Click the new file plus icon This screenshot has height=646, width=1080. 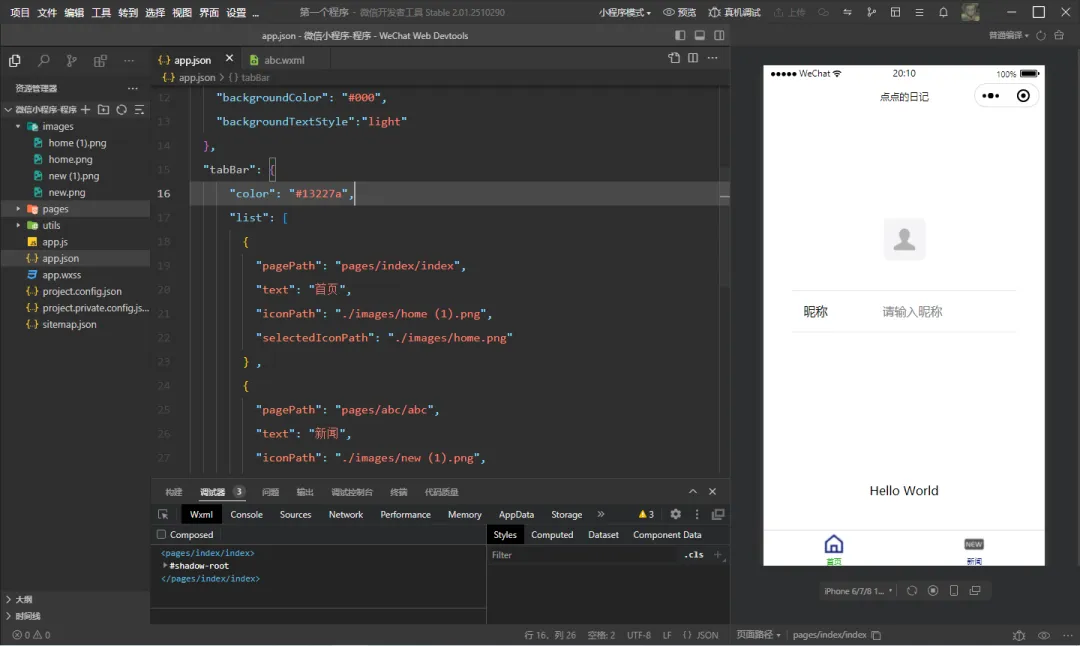tap(85, 110)
